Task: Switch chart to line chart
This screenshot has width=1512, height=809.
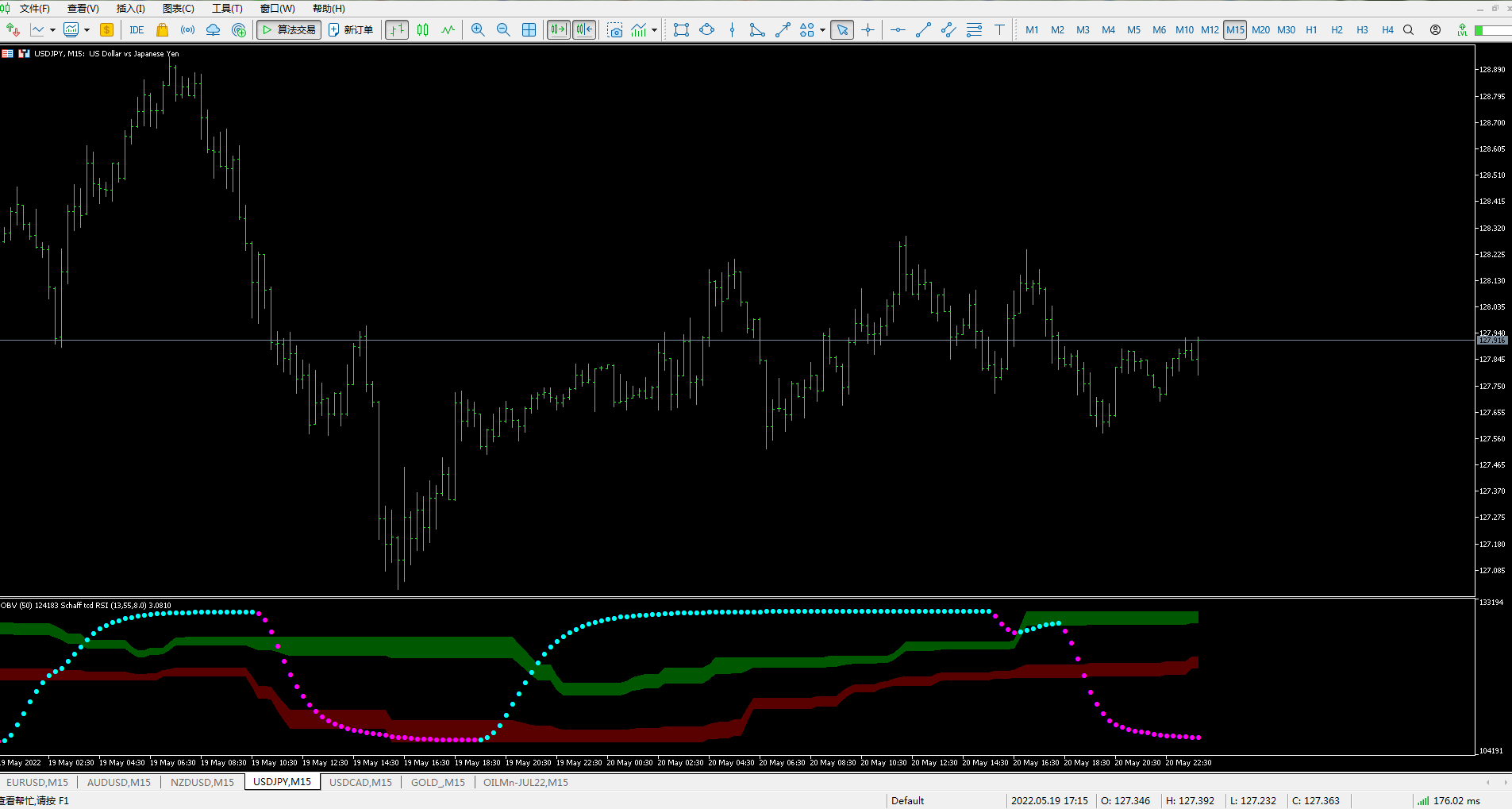Action: [448, 30]
